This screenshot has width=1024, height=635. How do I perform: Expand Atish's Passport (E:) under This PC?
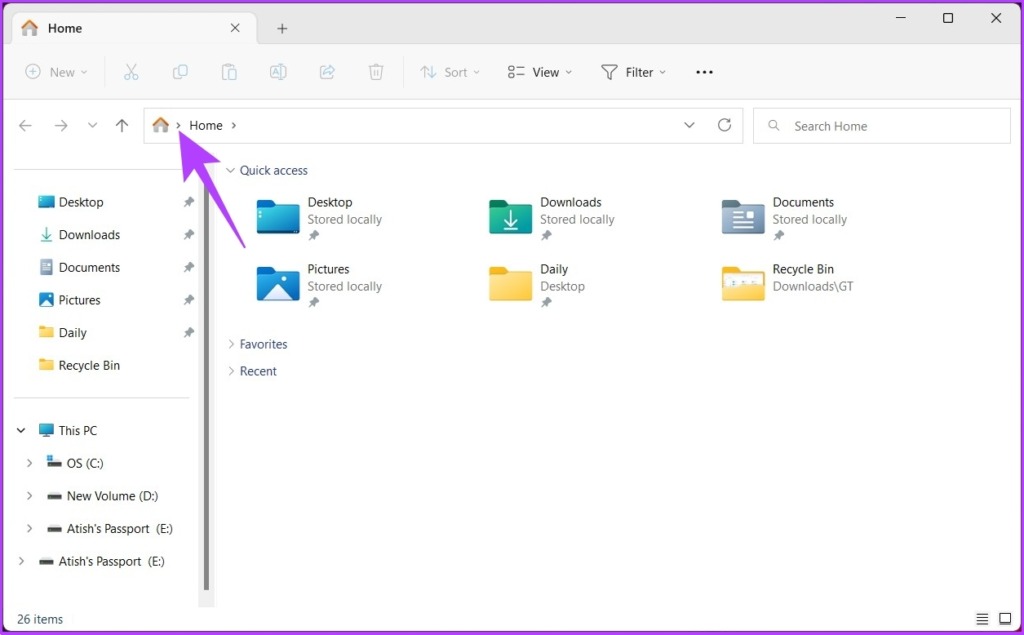click(29, 529)
